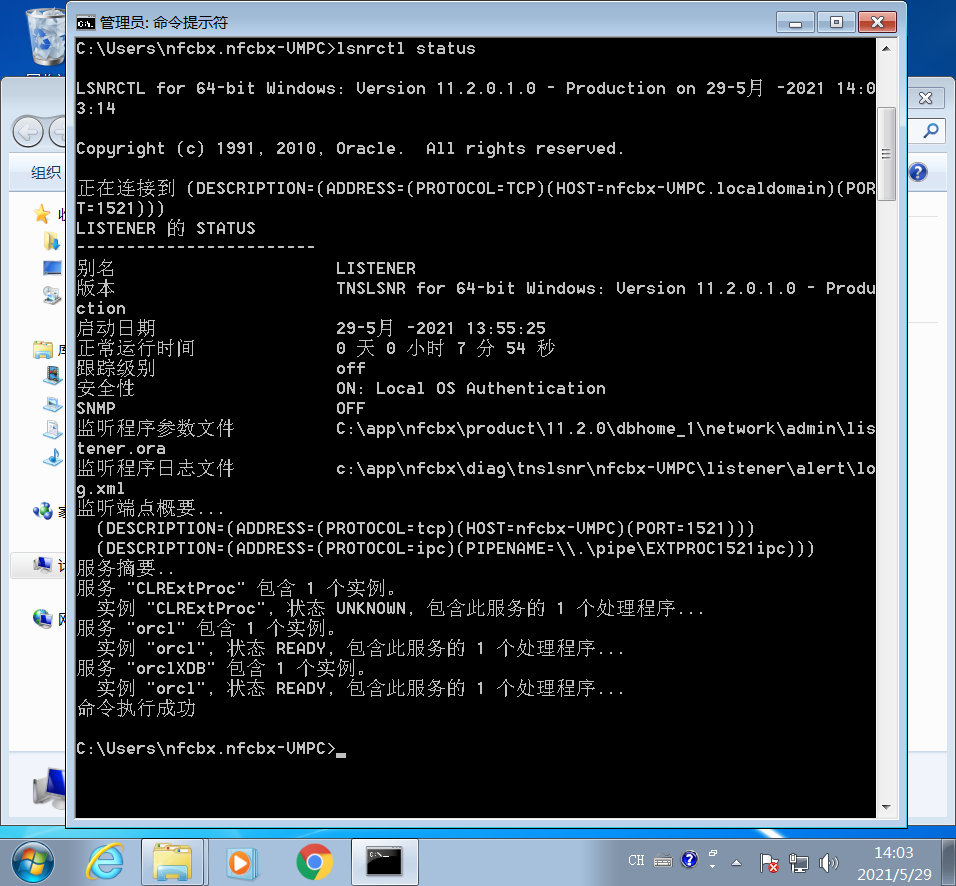Click the search magnifier in Explorer

pos(928,131)
